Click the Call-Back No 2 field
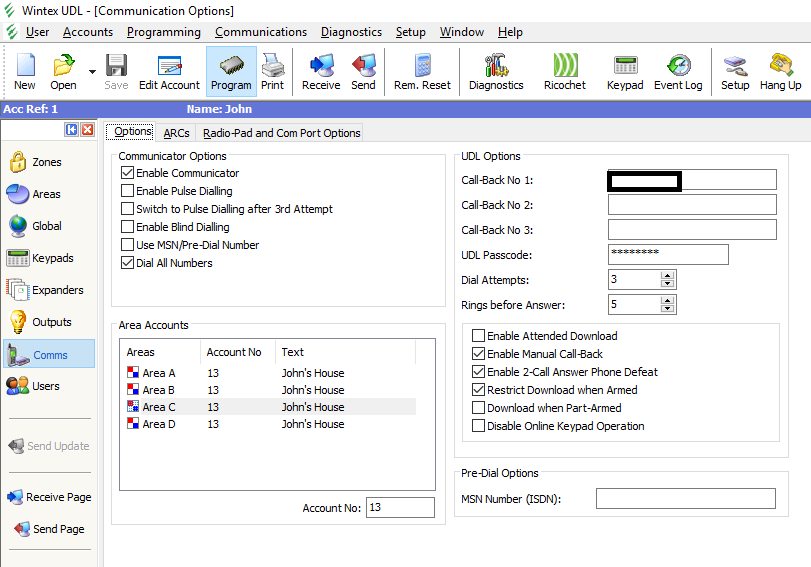 click(691, 205)
